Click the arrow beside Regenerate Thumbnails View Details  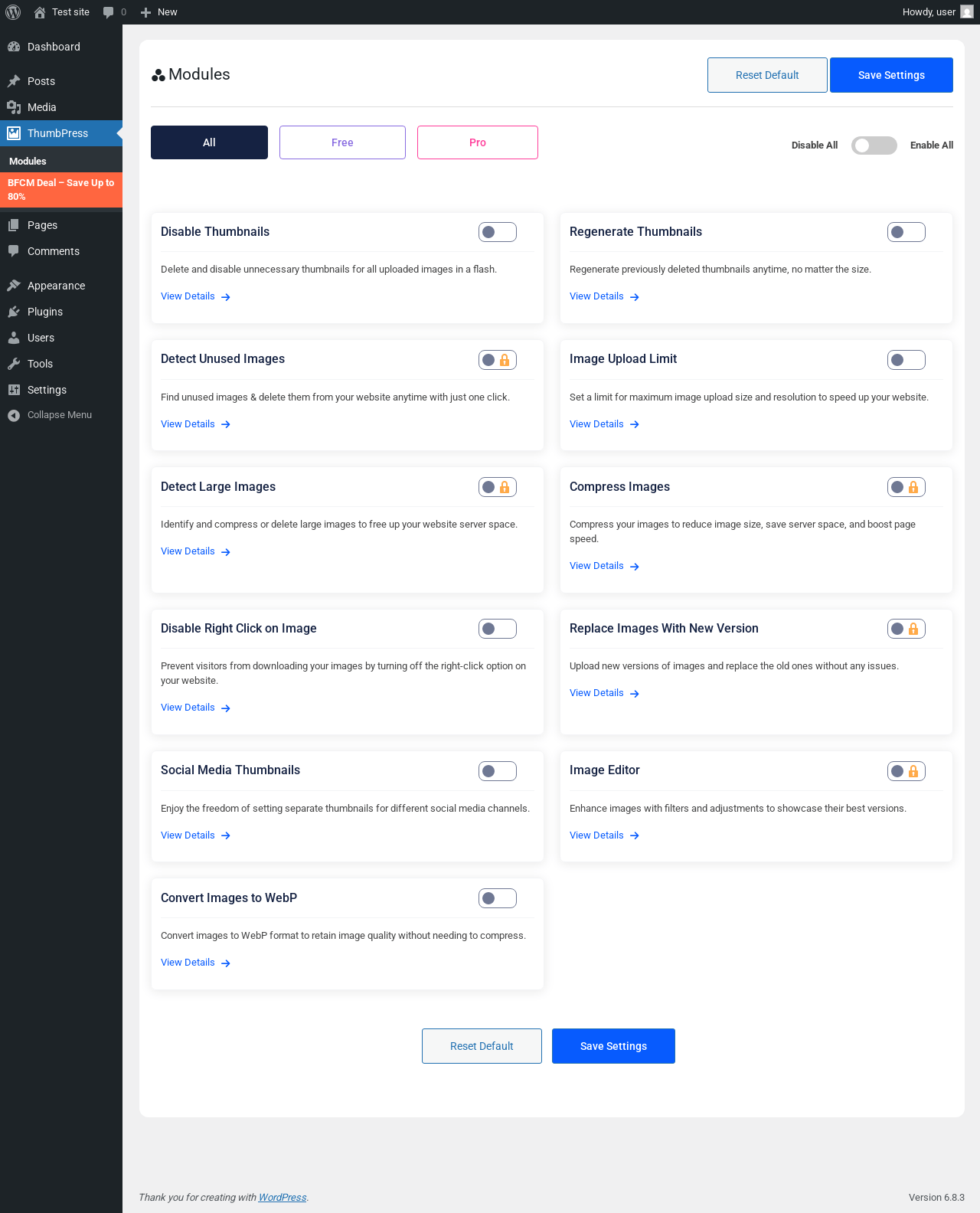click(635, 297)
